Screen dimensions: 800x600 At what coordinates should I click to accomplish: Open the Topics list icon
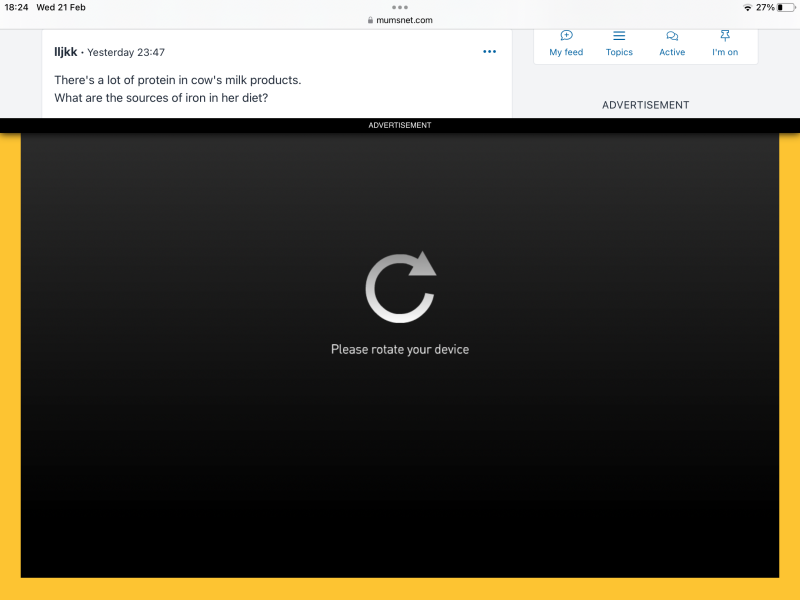tap(619, 36)
